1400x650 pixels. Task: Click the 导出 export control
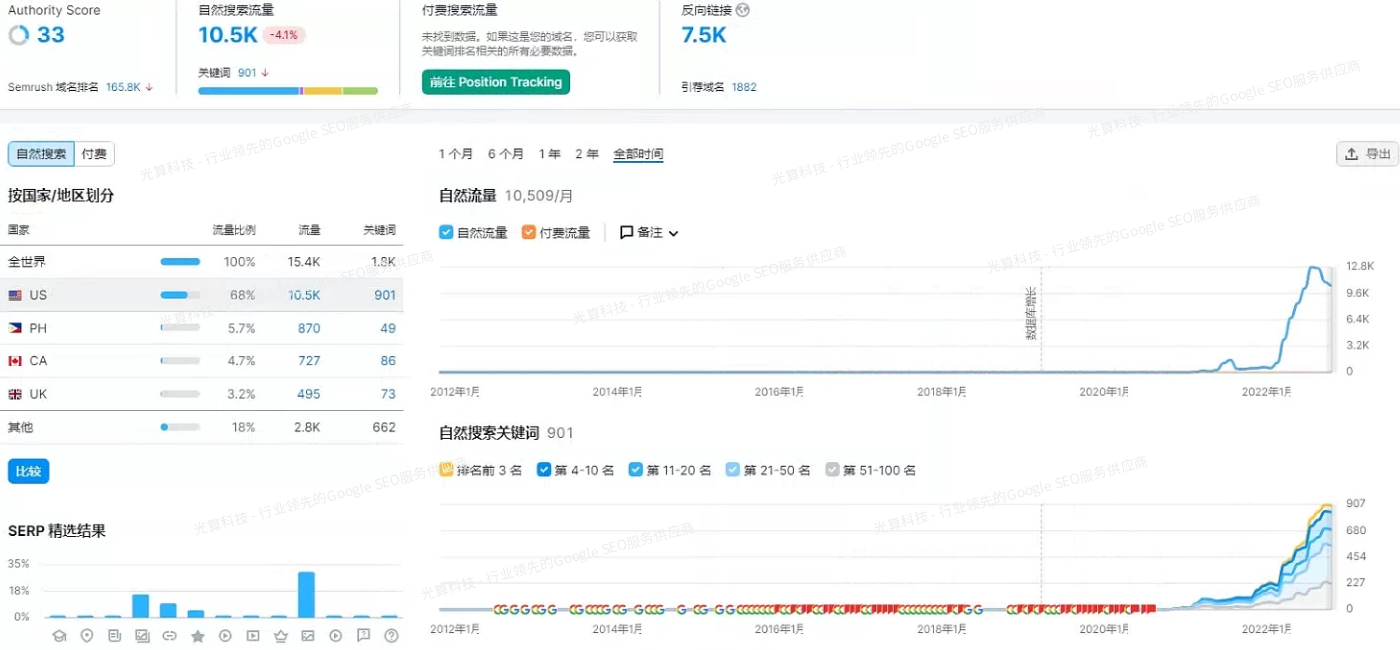(x=1366, y=154)
